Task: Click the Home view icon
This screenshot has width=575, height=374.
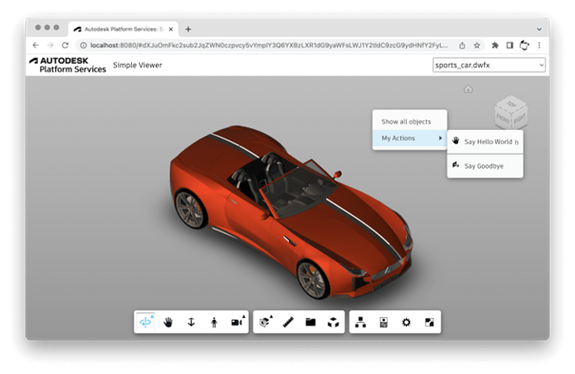Action: tap(468, 89)
